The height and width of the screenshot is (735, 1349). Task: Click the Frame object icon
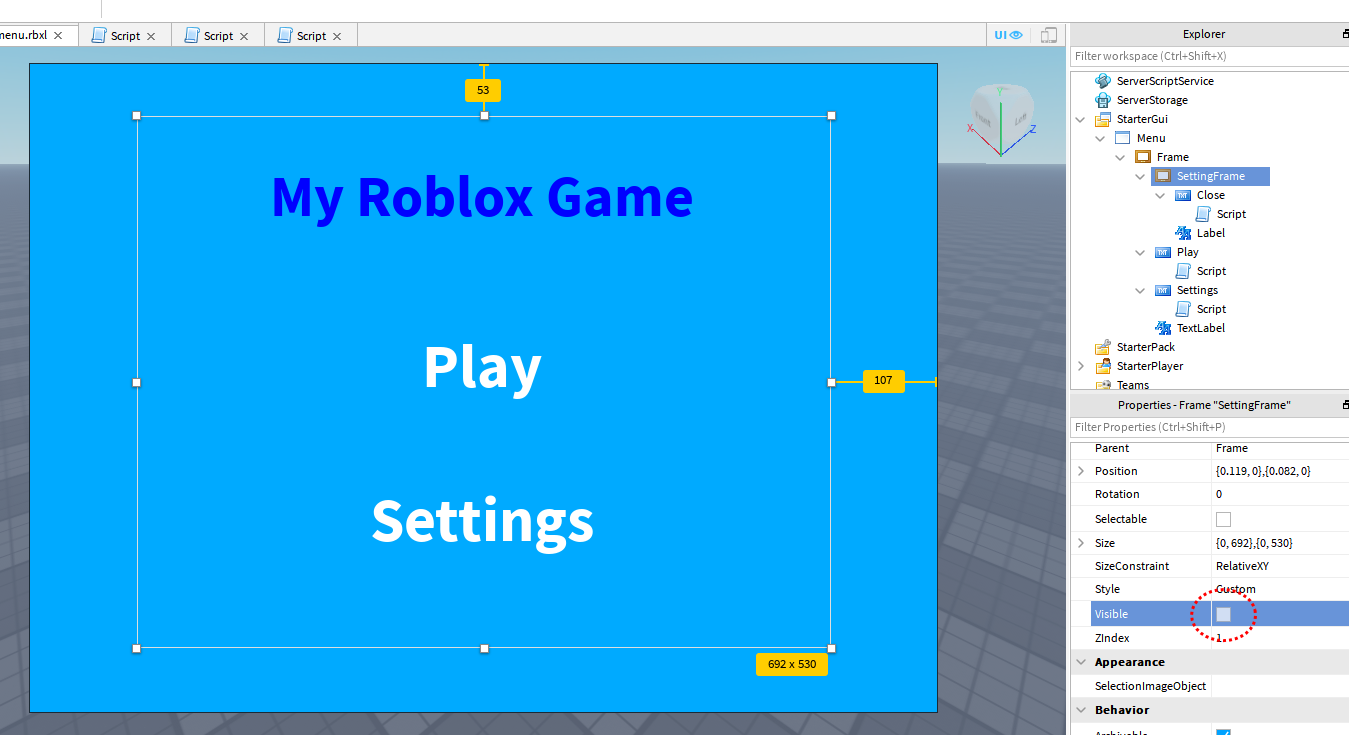(1143, 157)
